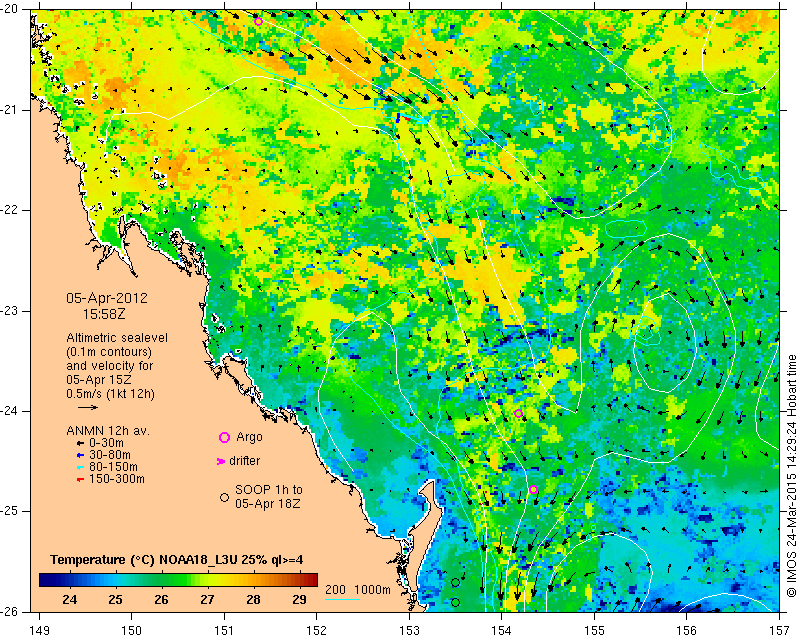Click the red 150-300m ANMN arrow symbol

(x=80, y=479)
